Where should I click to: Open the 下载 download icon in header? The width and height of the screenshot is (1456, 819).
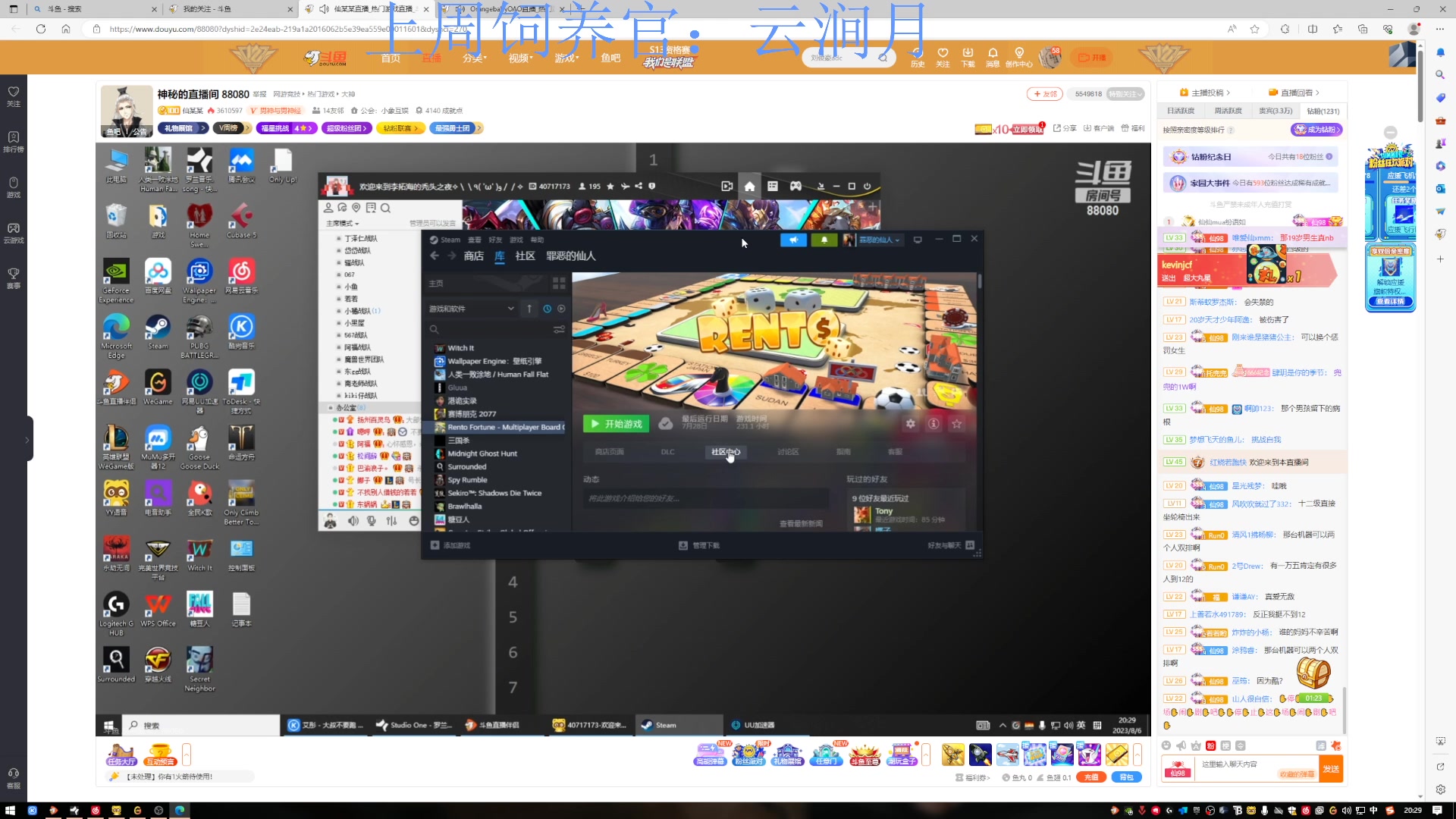[968, 58]
